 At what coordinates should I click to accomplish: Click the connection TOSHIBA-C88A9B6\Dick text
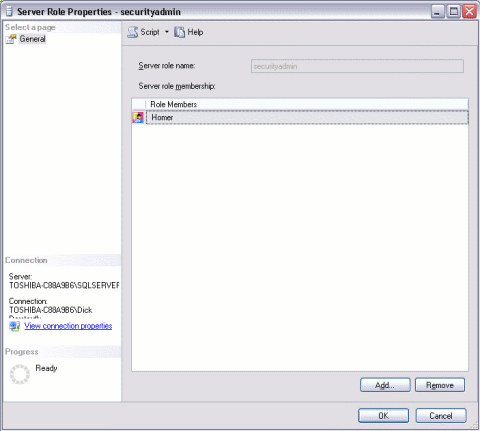(50, 310)
